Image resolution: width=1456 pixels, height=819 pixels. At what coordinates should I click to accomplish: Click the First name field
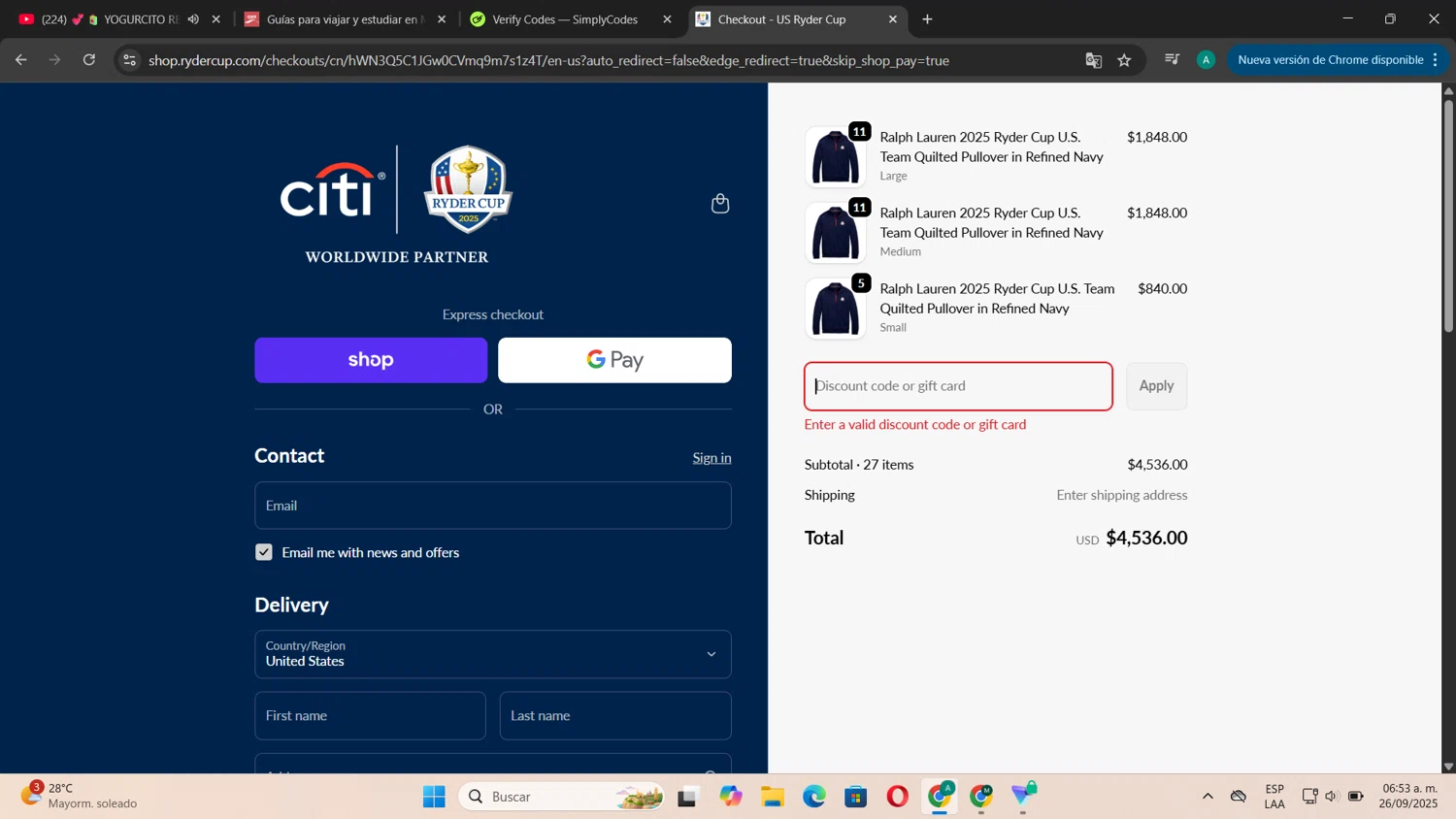(x=370, y=716)
